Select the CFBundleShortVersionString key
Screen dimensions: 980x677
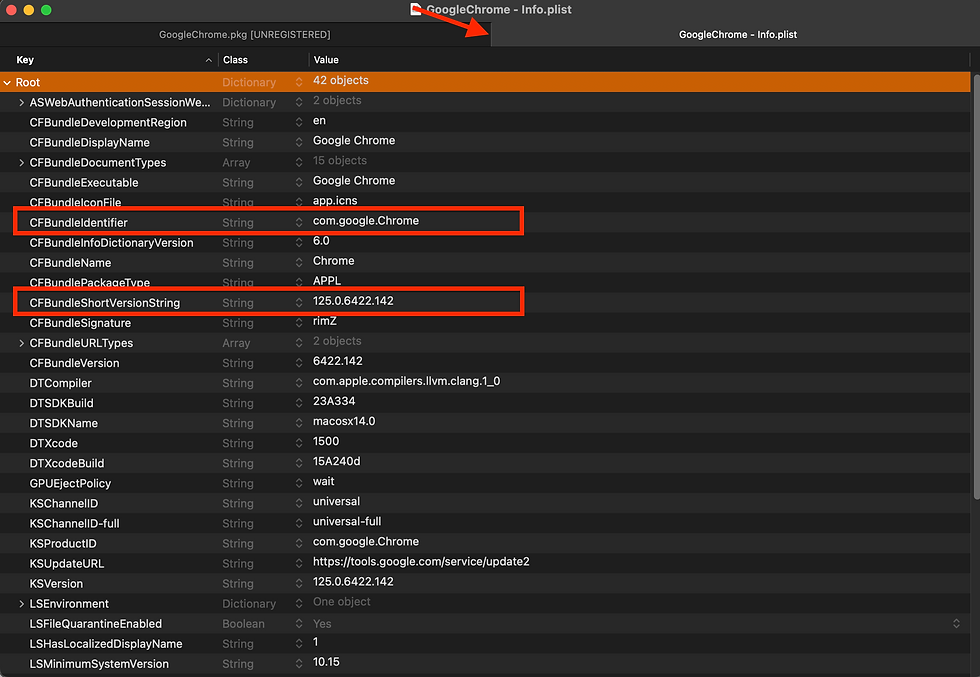pos(104,303)
